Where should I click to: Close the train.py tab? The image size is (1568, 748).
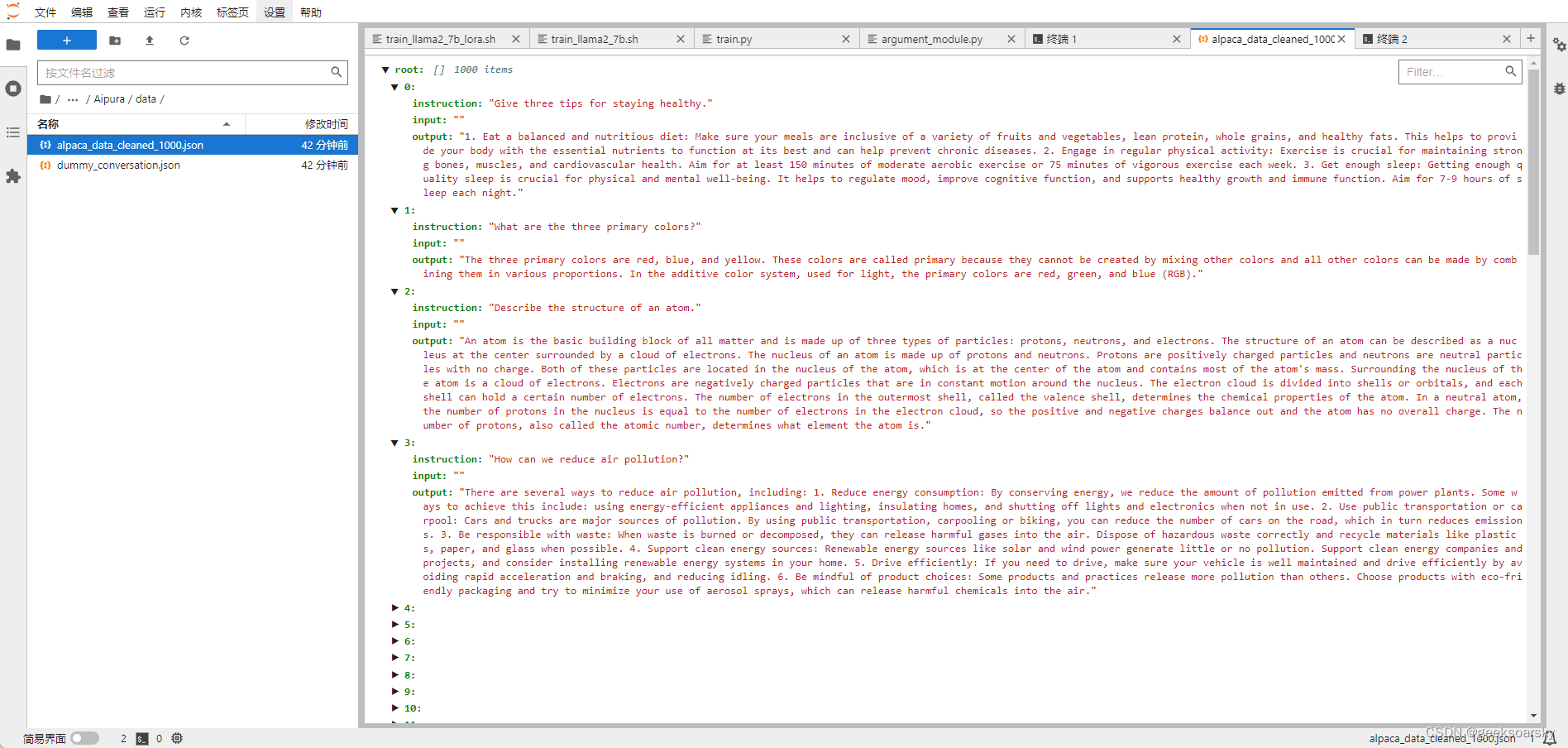point(846,39)
